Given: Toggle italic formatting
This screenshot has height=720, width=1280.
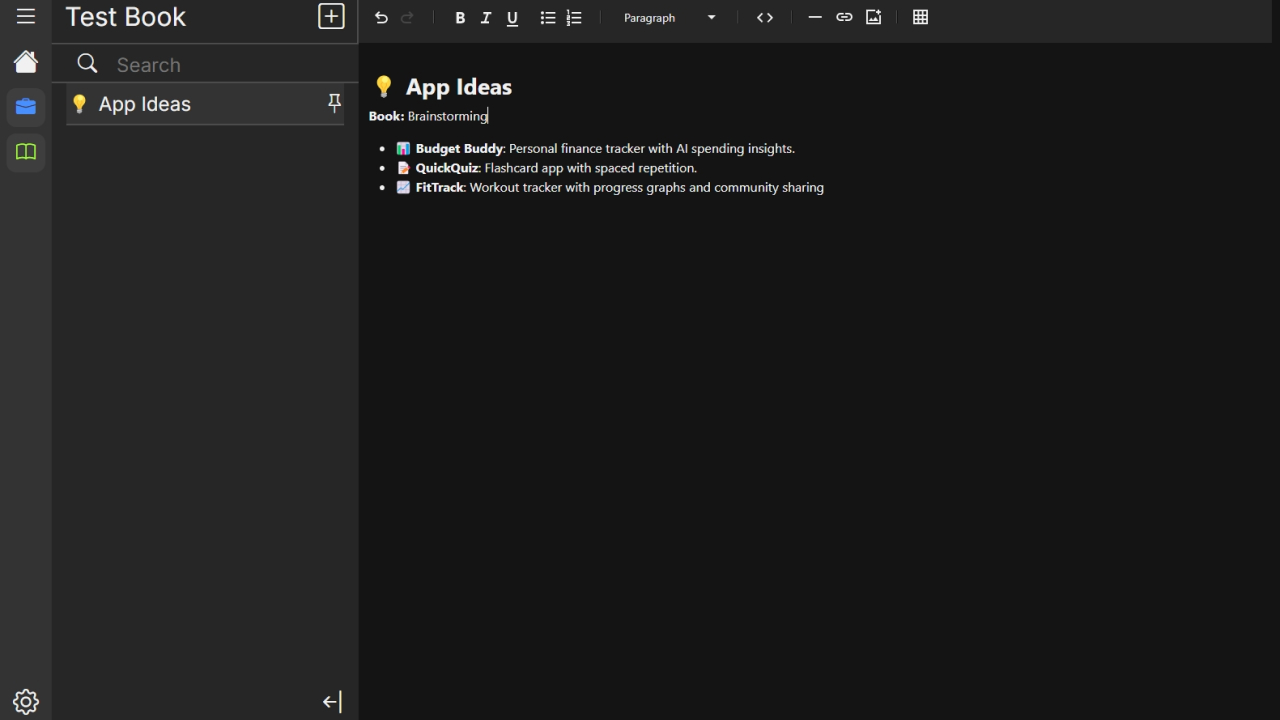Looking at the screenshot, I should click(x=486, y=18).
